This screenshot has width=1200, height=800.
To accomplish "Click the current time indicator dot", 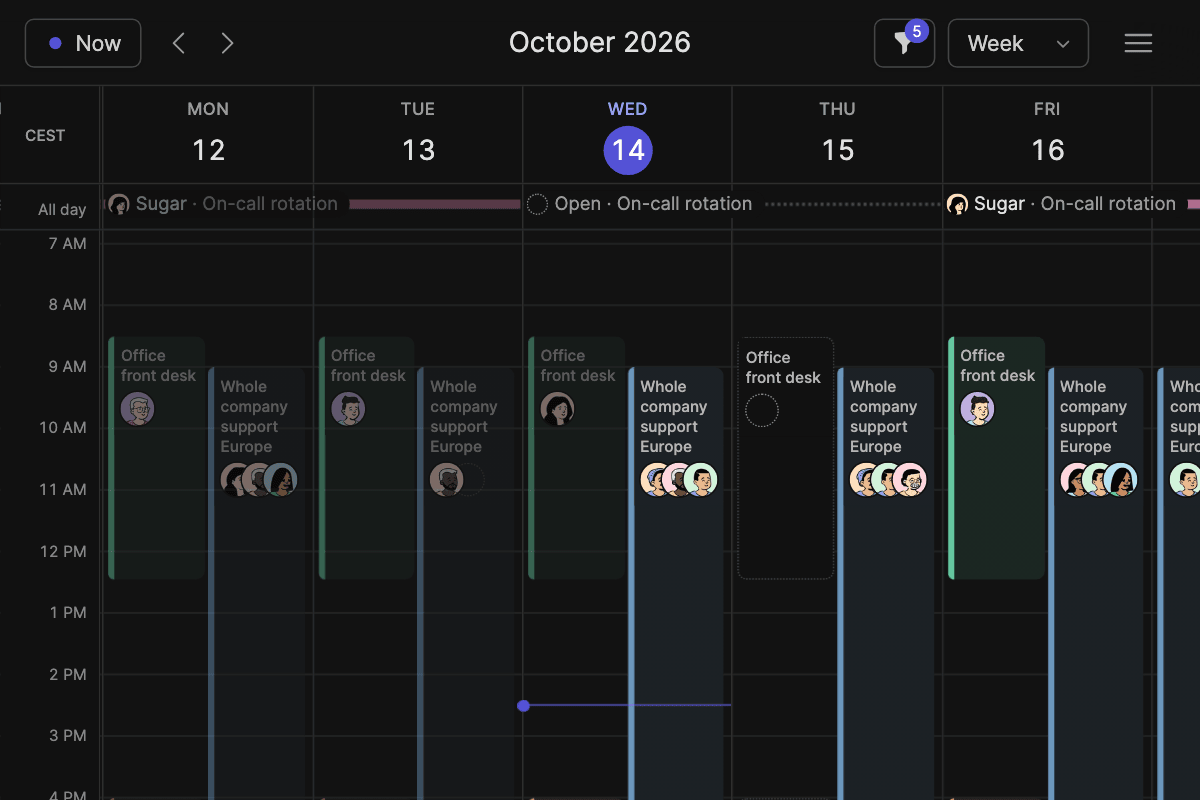I will pos(523,706).
